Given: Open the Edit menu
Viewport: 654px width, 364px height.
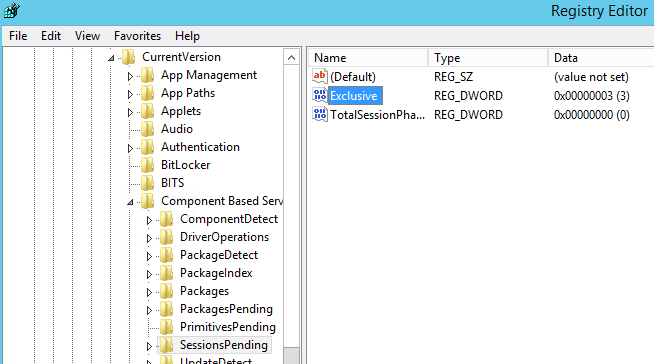Looking at the screenshot, I should coord(51,36).
